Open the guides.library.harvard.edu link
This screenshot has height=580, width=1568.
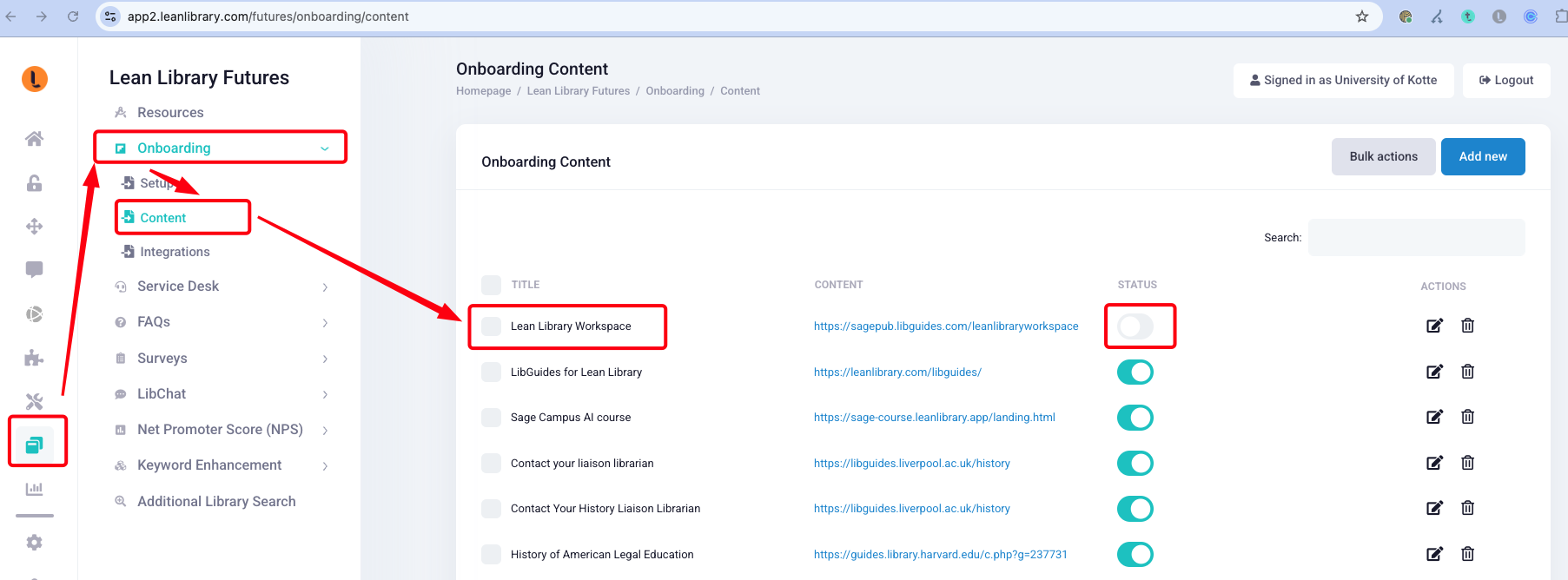point(940,554)
